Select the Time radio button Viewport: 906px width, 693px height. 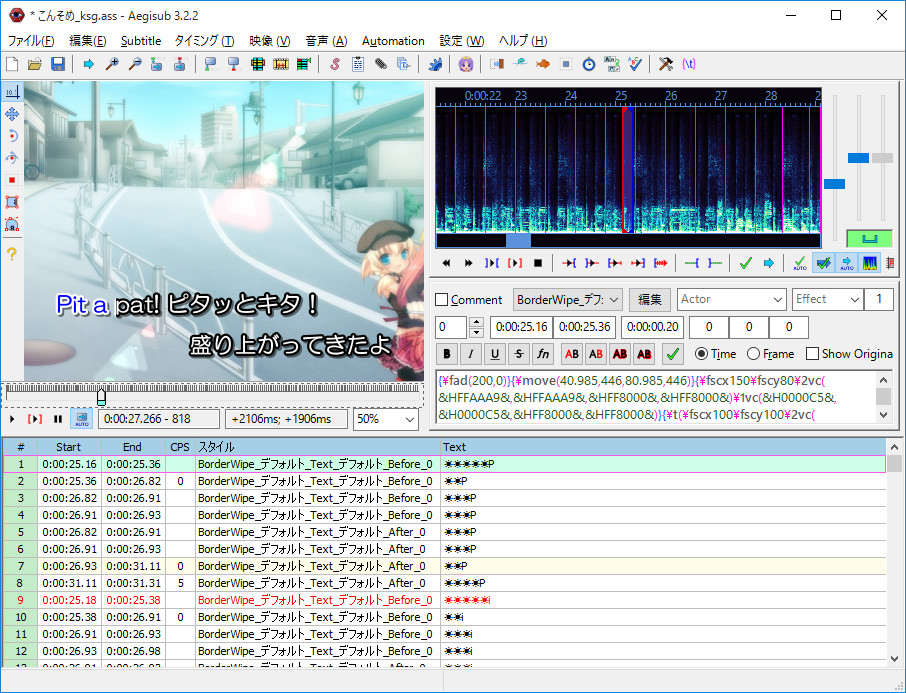pos(701,354)
